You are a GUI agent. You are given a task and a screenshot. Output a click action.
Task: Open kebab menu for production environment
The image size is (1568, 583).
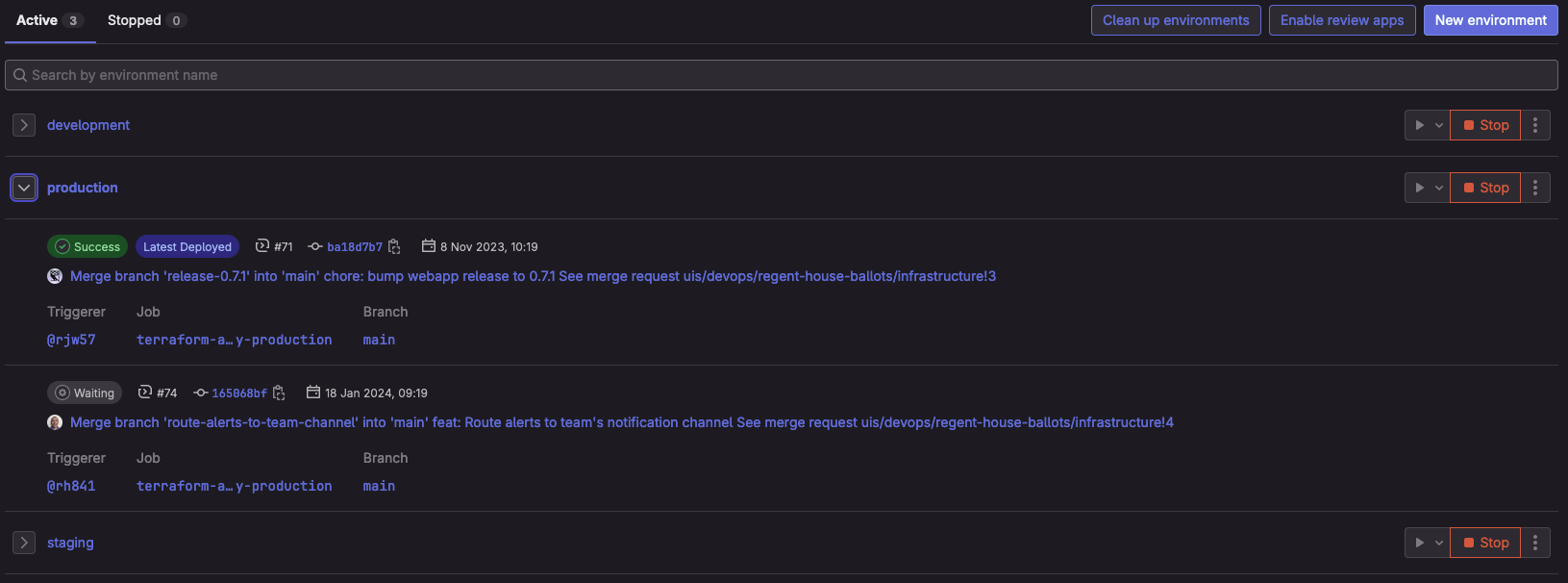coord(1535,188)
